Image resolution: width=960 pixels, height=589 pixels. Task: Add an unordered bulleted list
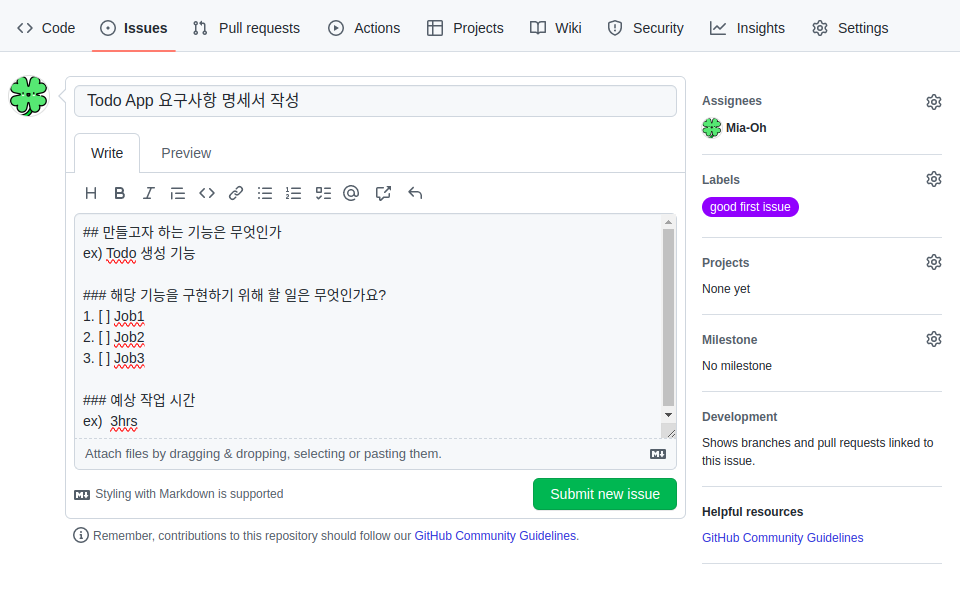264,193
